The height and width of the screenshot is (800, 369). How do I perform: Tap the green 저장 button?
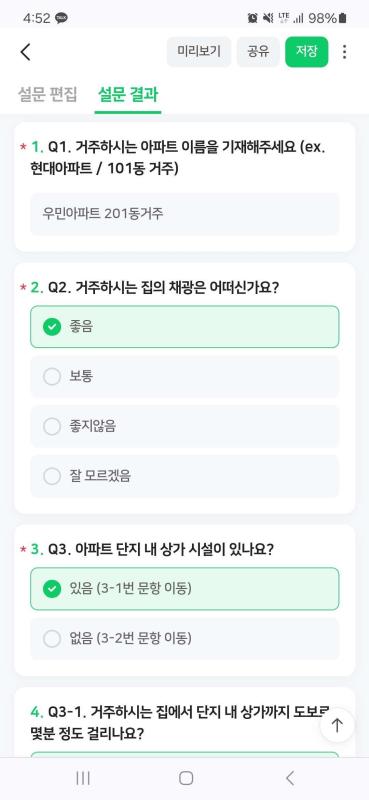pos(306,52)
